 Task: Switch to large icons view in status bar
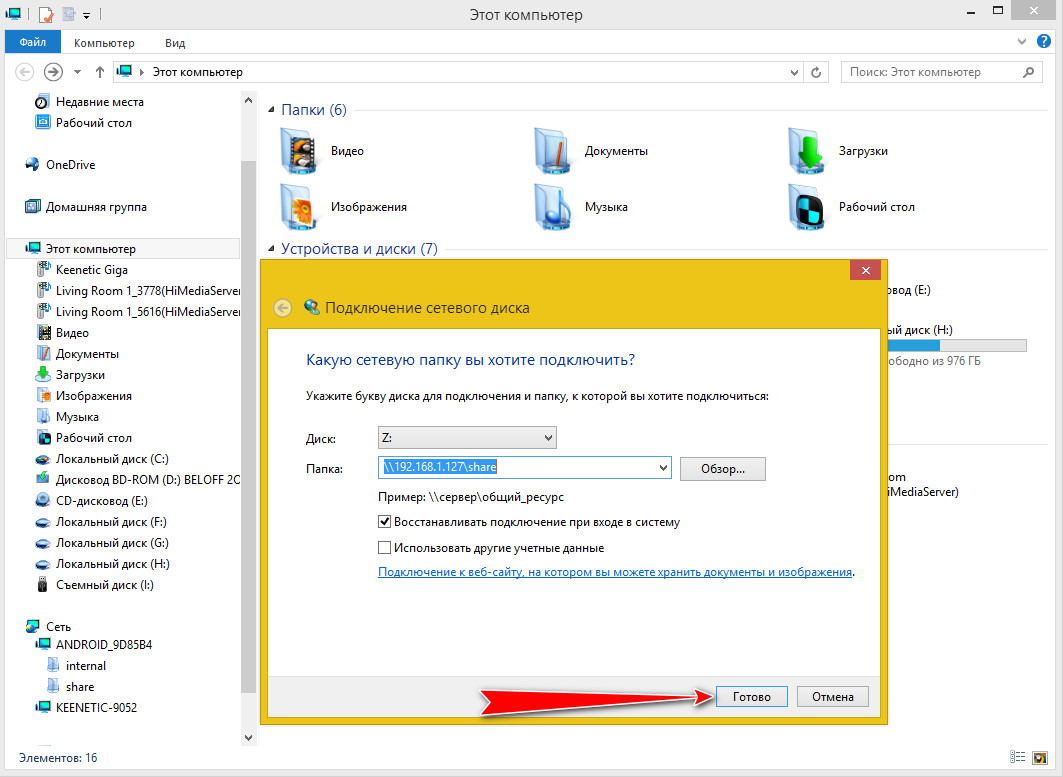click(1039, 757)
